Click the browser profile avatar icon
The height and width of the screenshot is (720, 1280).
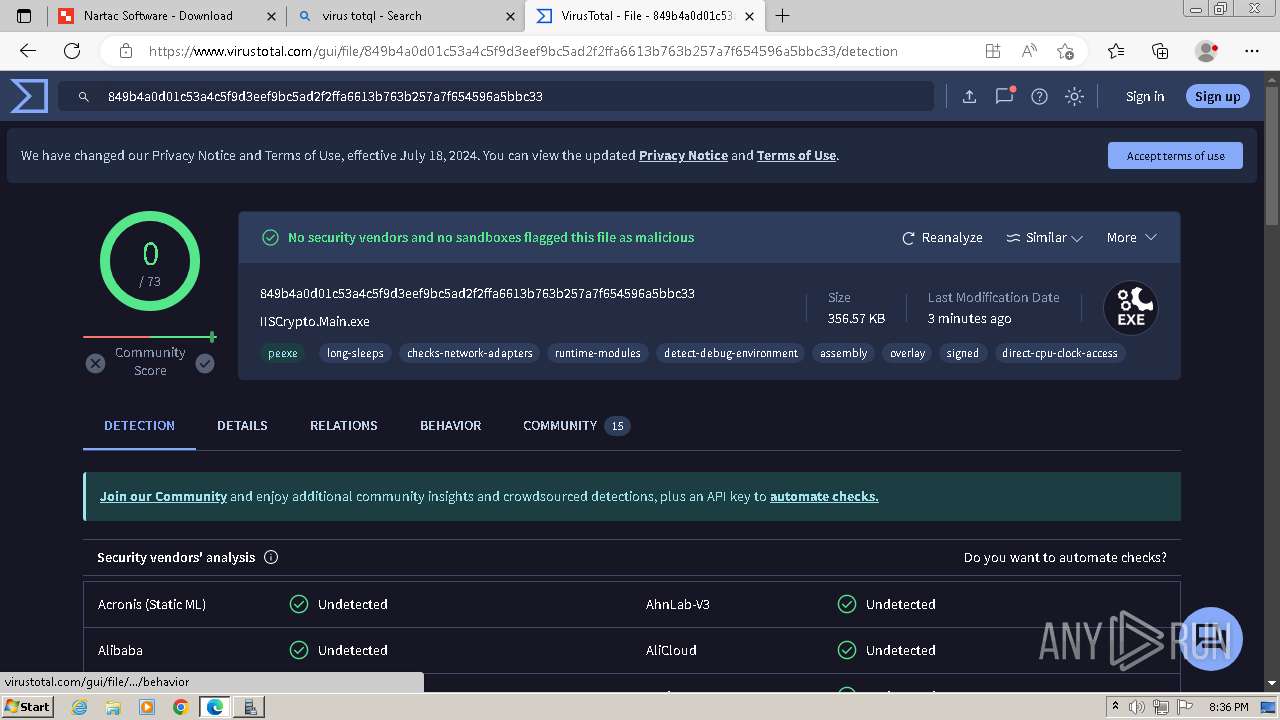point(1207,51)
